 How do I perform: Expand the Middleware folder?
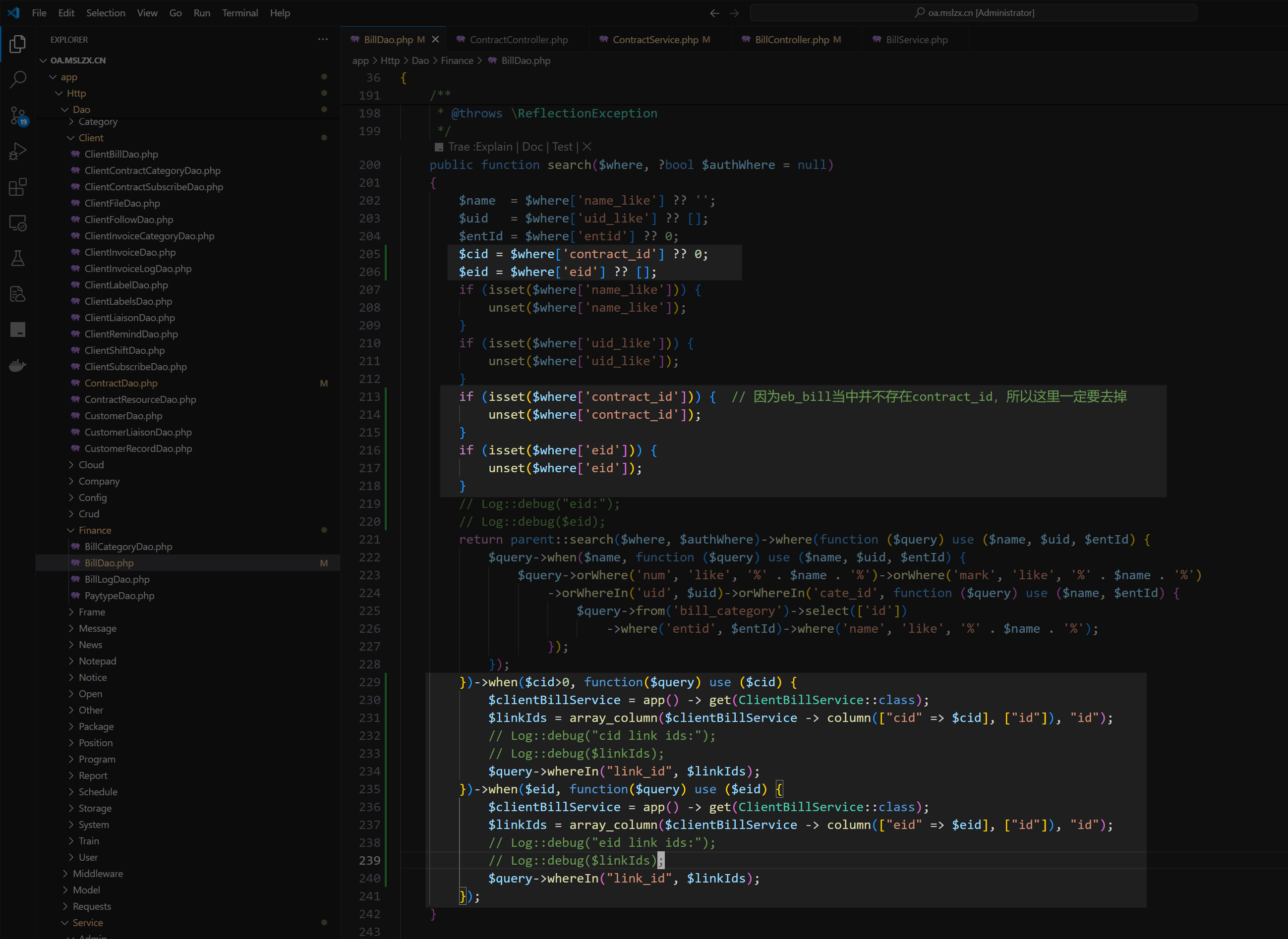click(x=98, y=873)
